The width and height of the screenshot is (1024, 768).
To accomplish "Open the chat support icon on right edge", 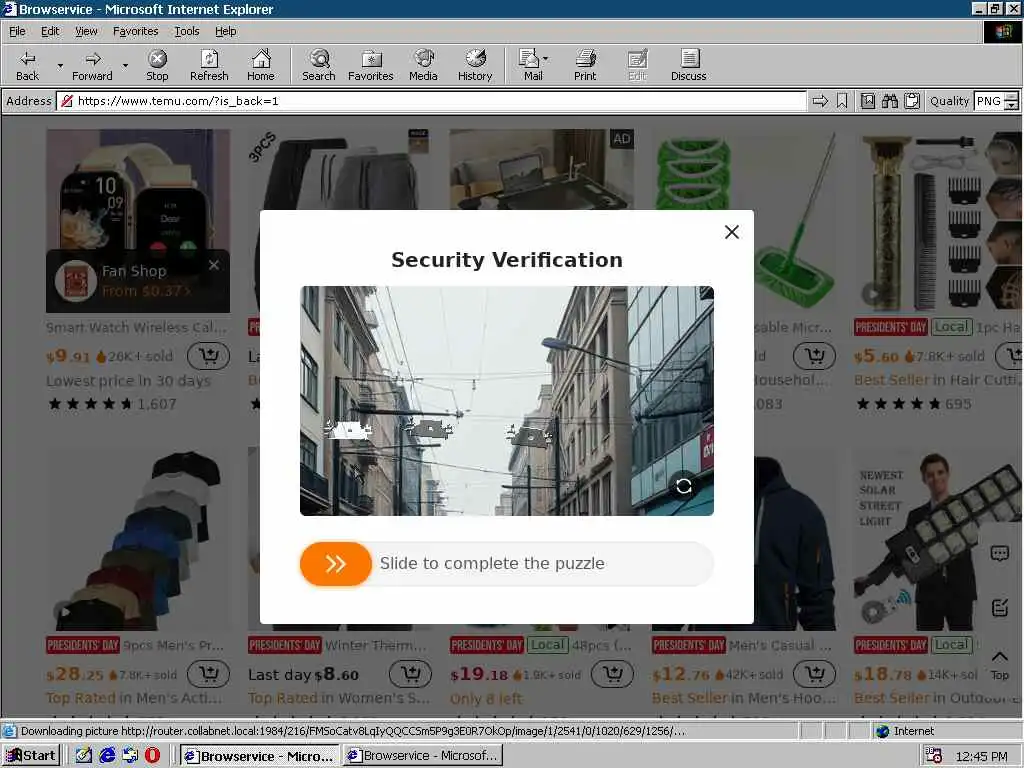I will pyautogui.click(x=1000, y=554).
